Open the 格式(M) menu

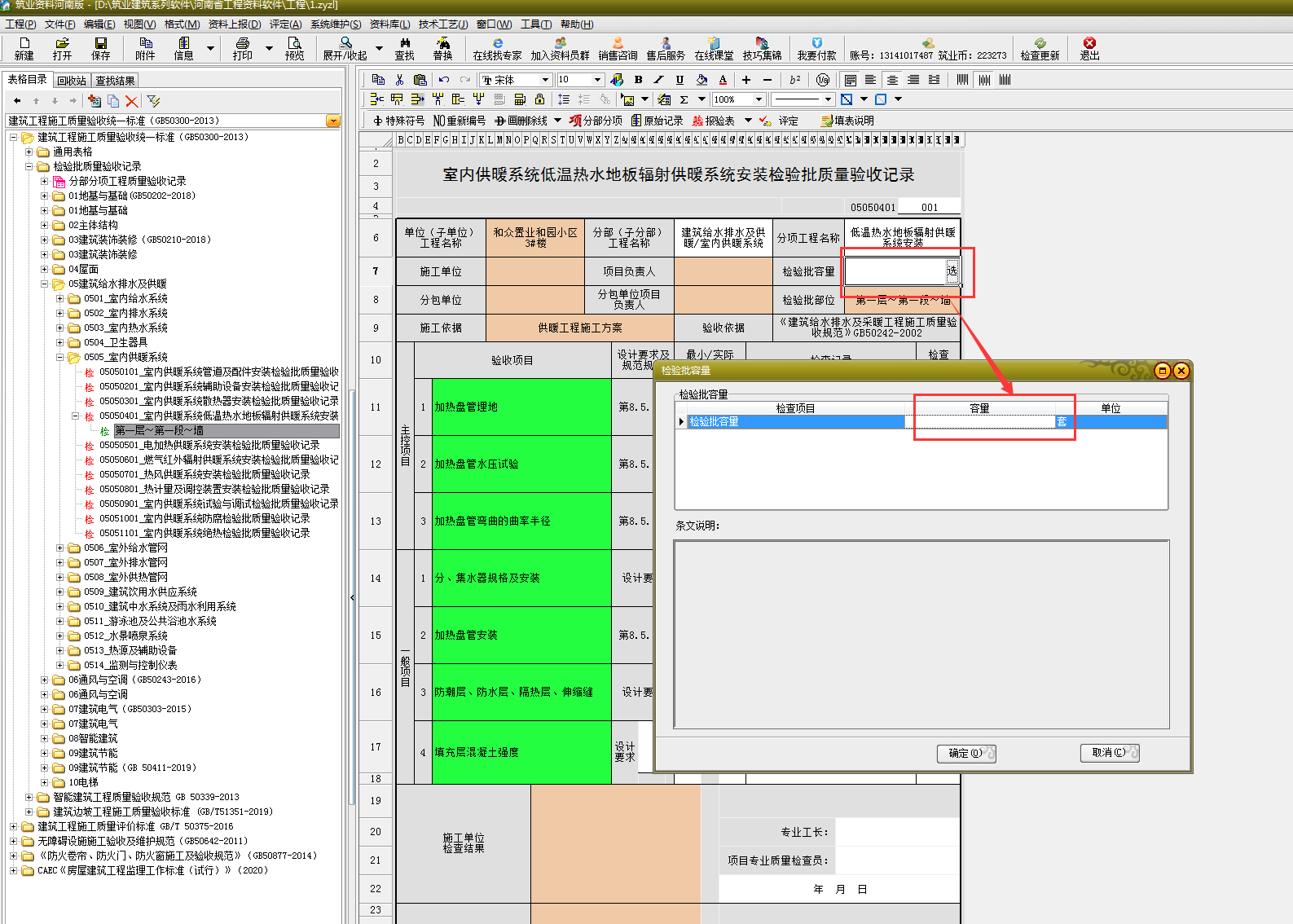(x=182, y=24)
